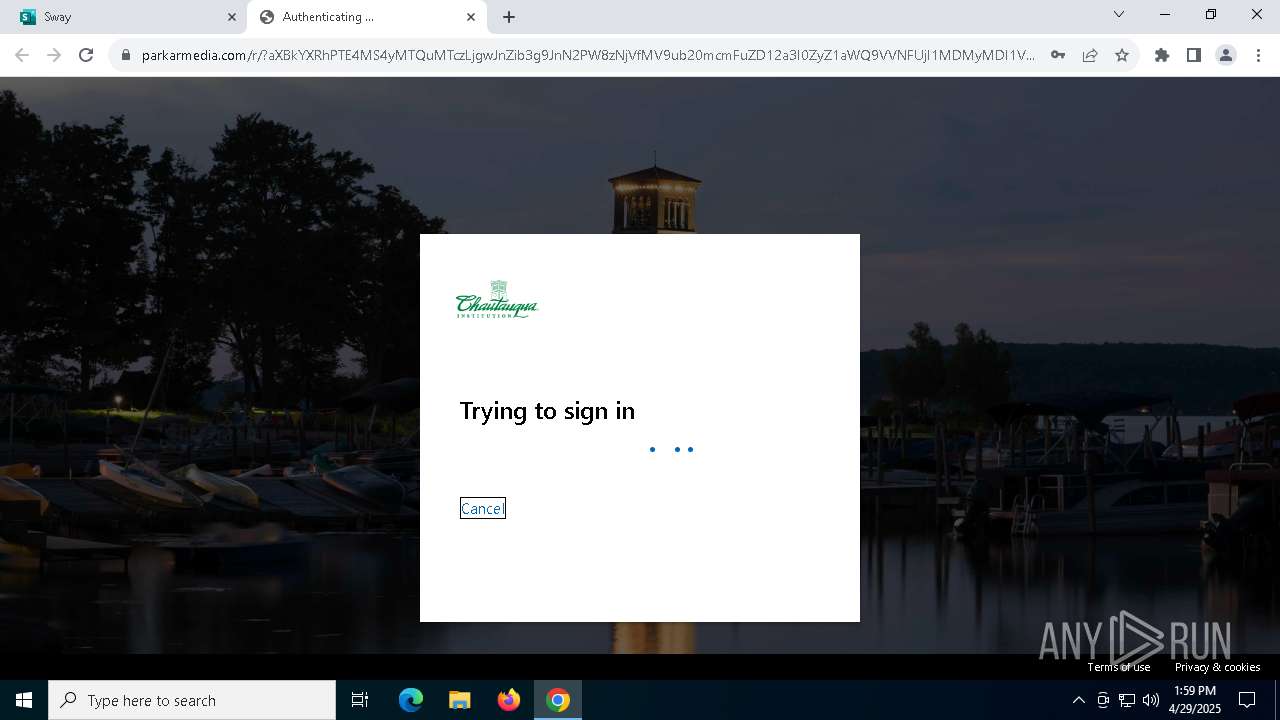The image size is (1280, 720).
Task: Restore down the Chrome window
Action: pyautogui.click(x=1211, y=15)
